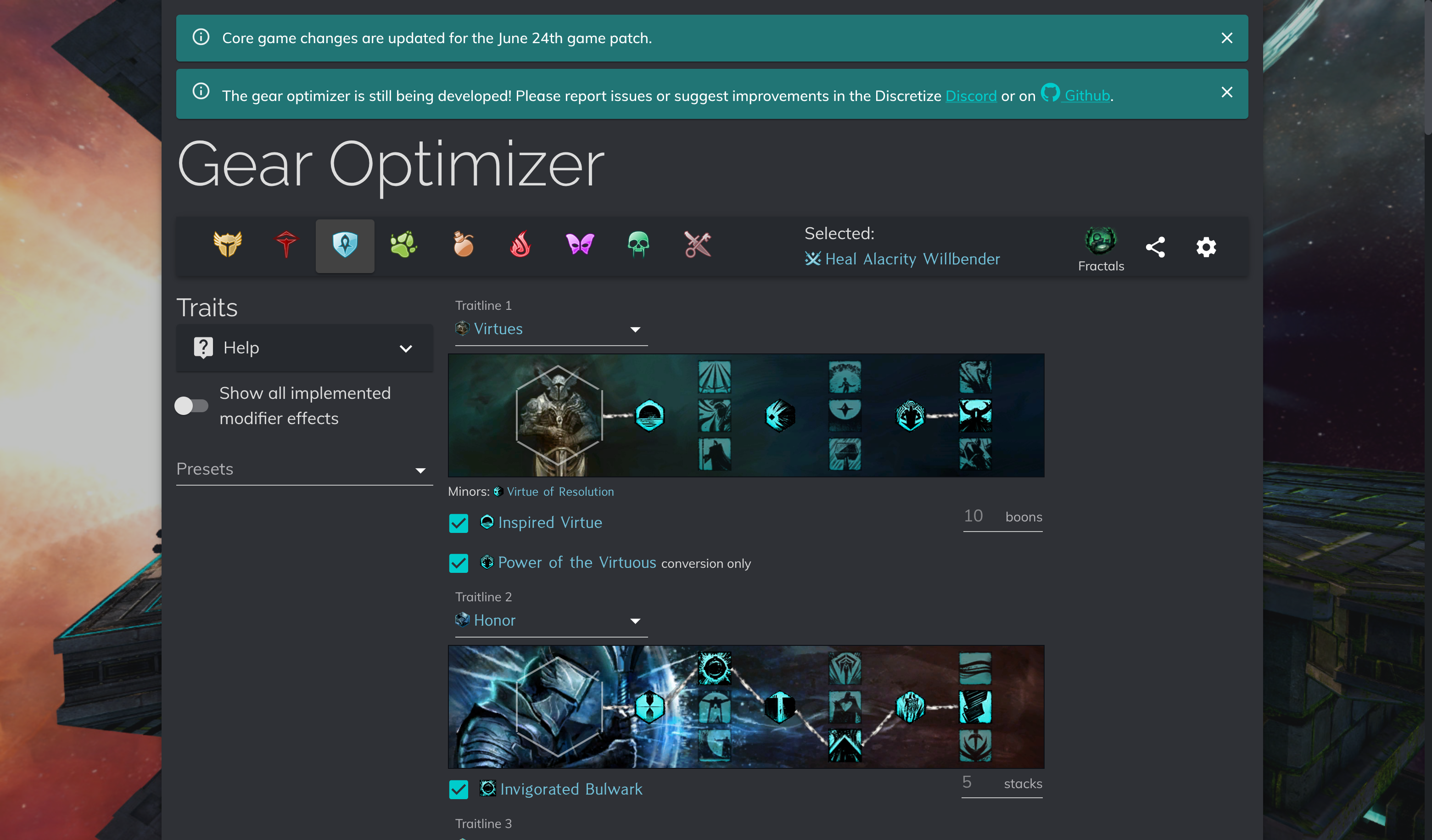Open the Discord link in the notice
Image resolution: width=1432 pixels, height=840 pixels.
point(971,95)
